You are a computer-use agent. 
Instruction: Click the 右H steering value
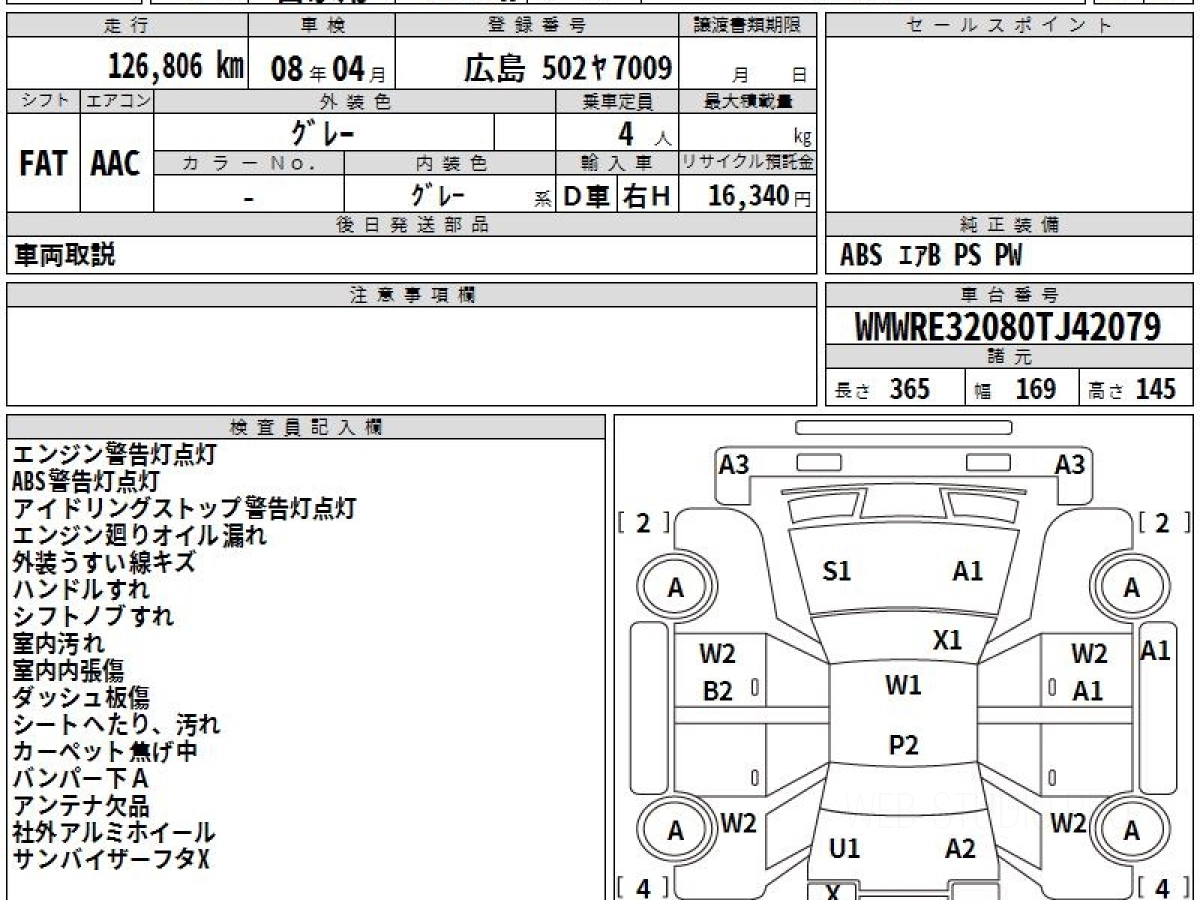pyautogui.click(x=647, y=196)
